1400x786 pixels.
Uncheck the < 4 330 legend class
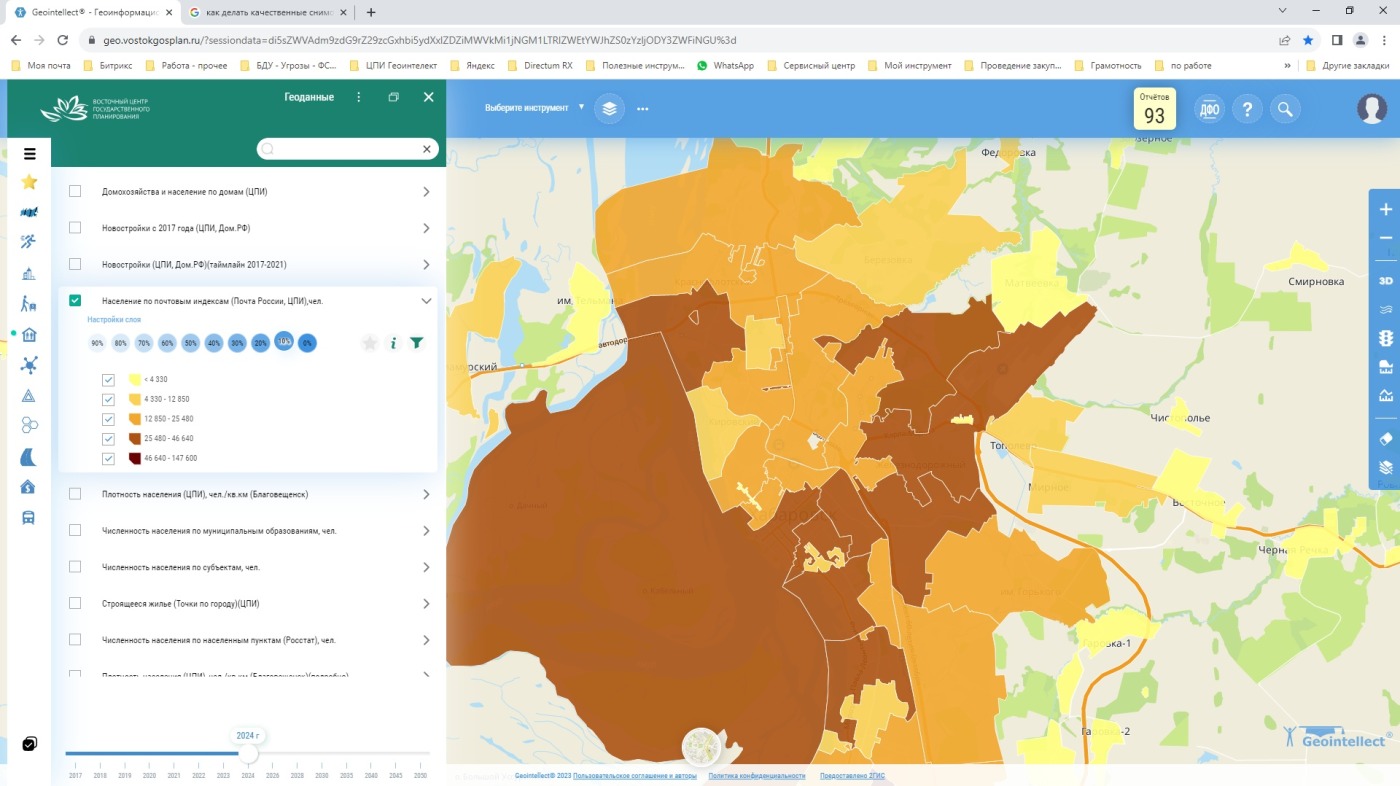coord(109,380)
